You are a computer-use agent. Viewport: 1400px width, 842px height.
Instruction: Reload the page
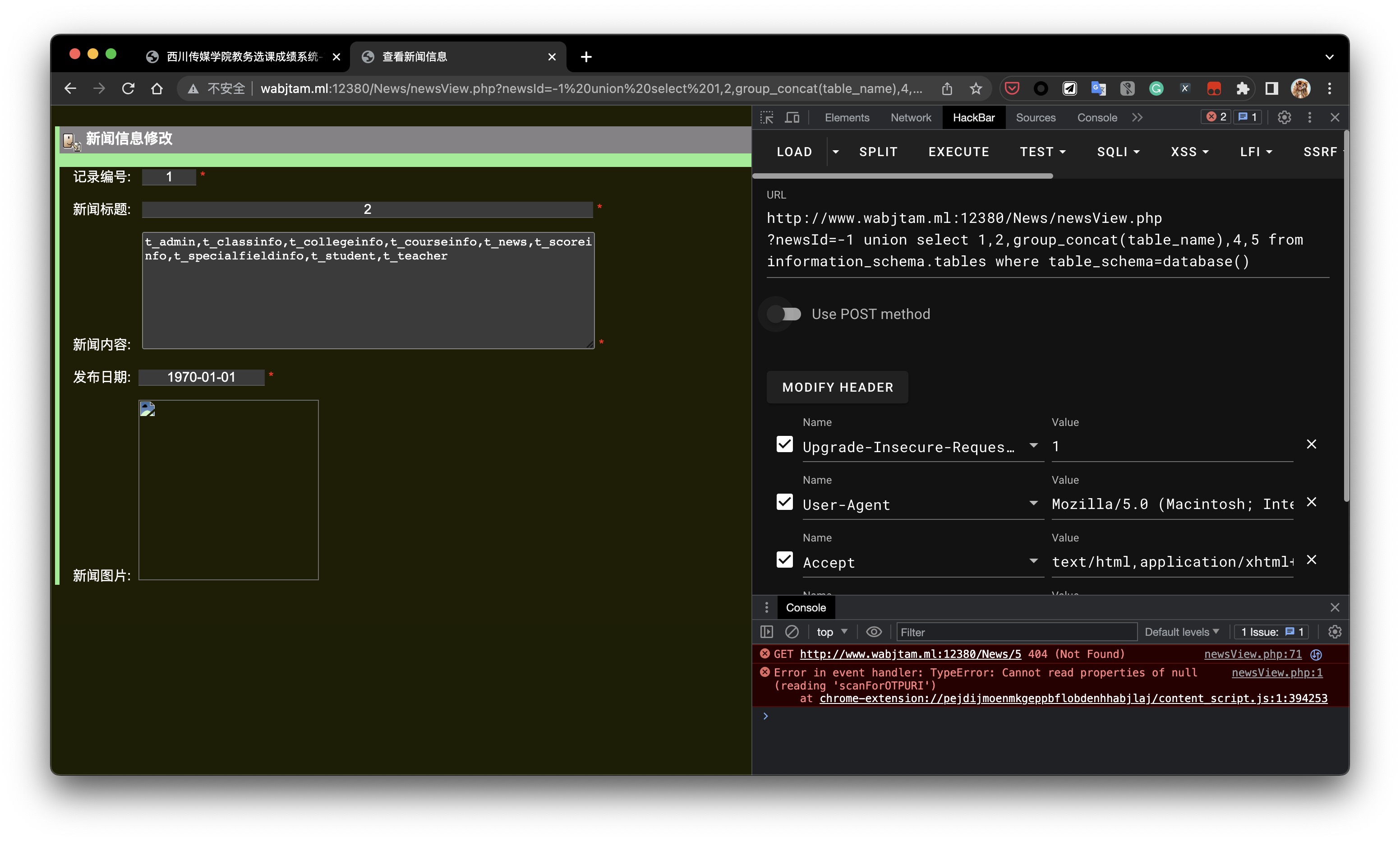point(128,88)
